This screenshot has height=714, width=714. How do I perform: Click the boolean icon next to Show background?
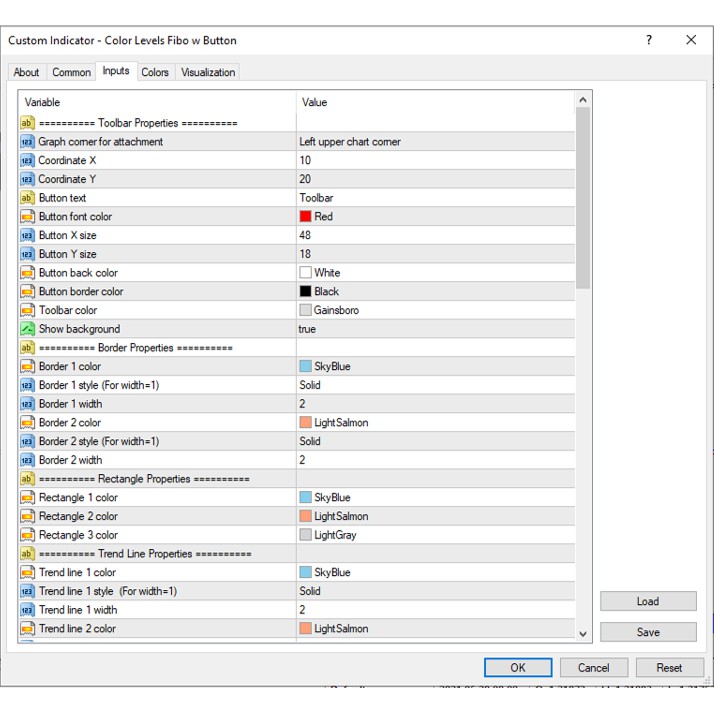27,329
